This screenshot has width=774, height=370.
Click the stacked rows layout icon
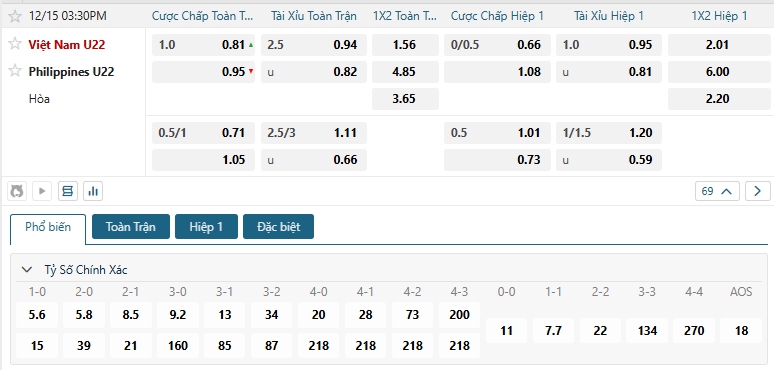coord(68,191)
